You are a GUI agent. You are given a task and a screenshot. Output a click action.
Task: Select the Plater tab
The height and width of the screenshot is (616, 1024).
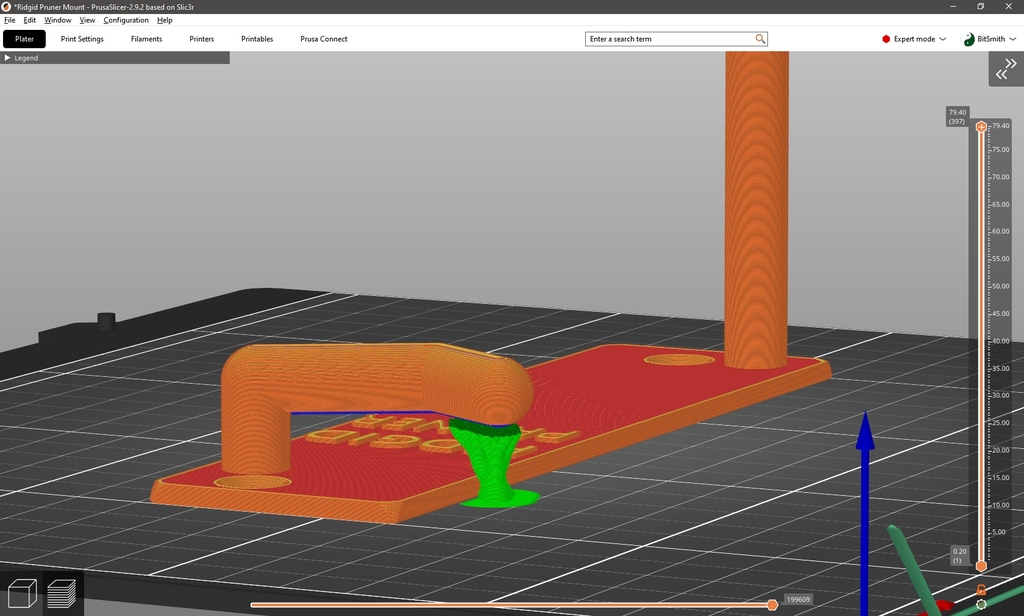pos(24,39)
